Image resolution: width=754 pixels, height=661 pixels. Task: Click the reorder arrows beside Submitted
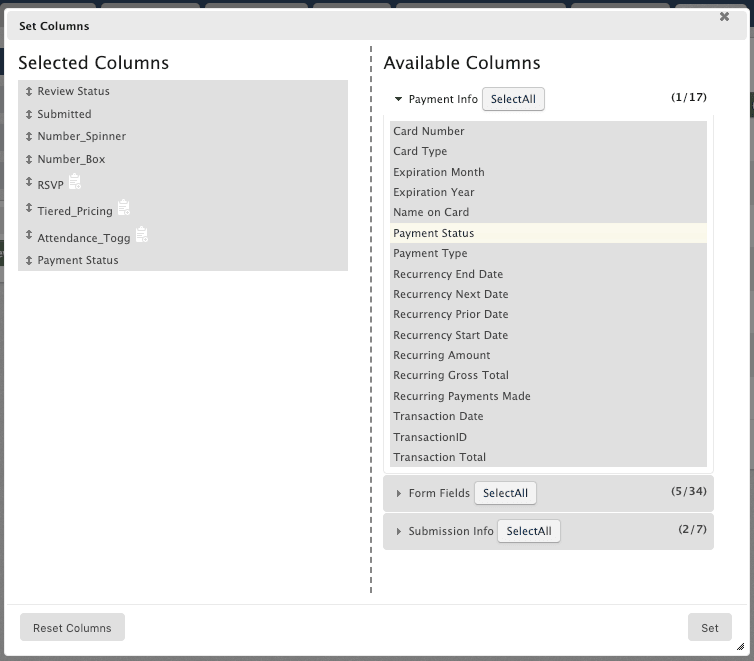click(x=29, y=114)
